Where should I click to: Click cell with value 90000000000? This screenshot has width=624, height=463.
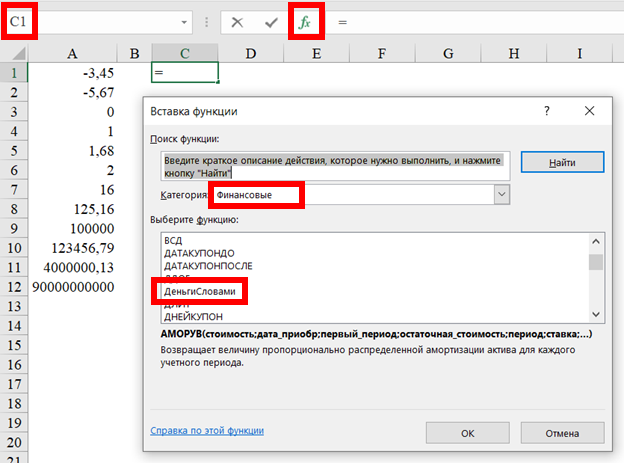pyautogui.click(x=72, y=287)
